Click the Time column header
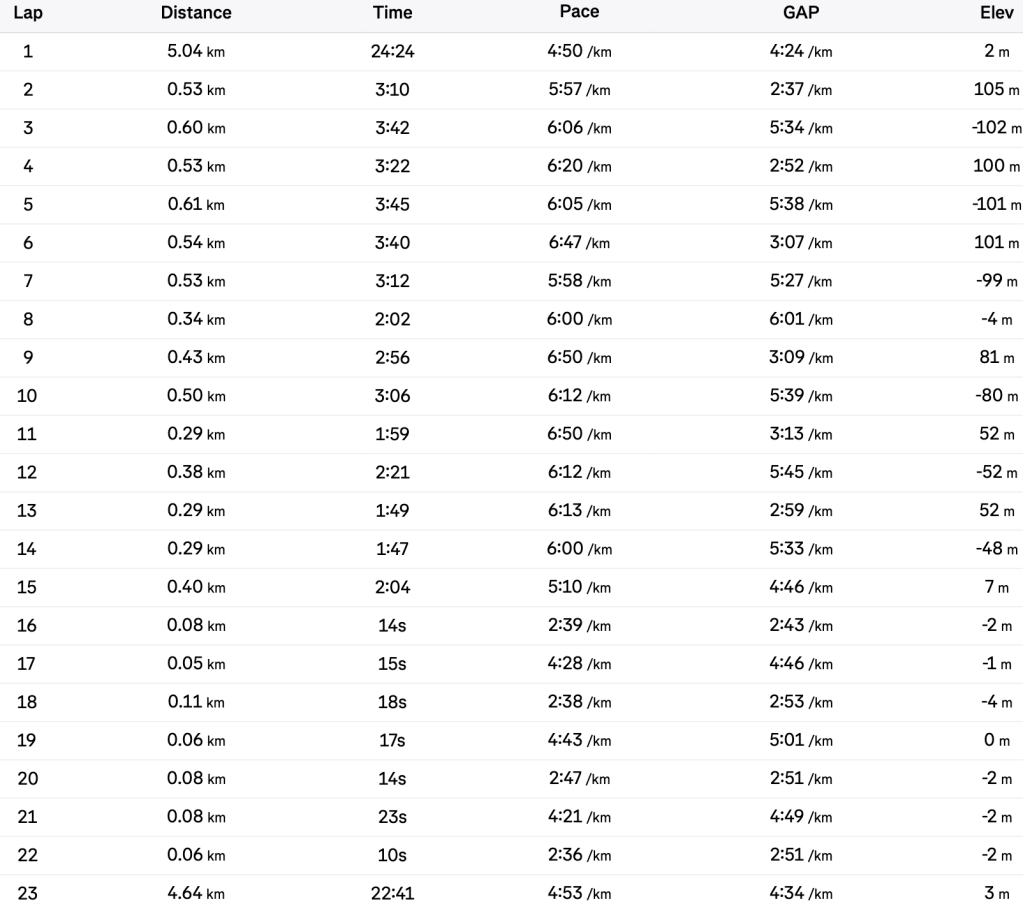 tap(392, 13)
